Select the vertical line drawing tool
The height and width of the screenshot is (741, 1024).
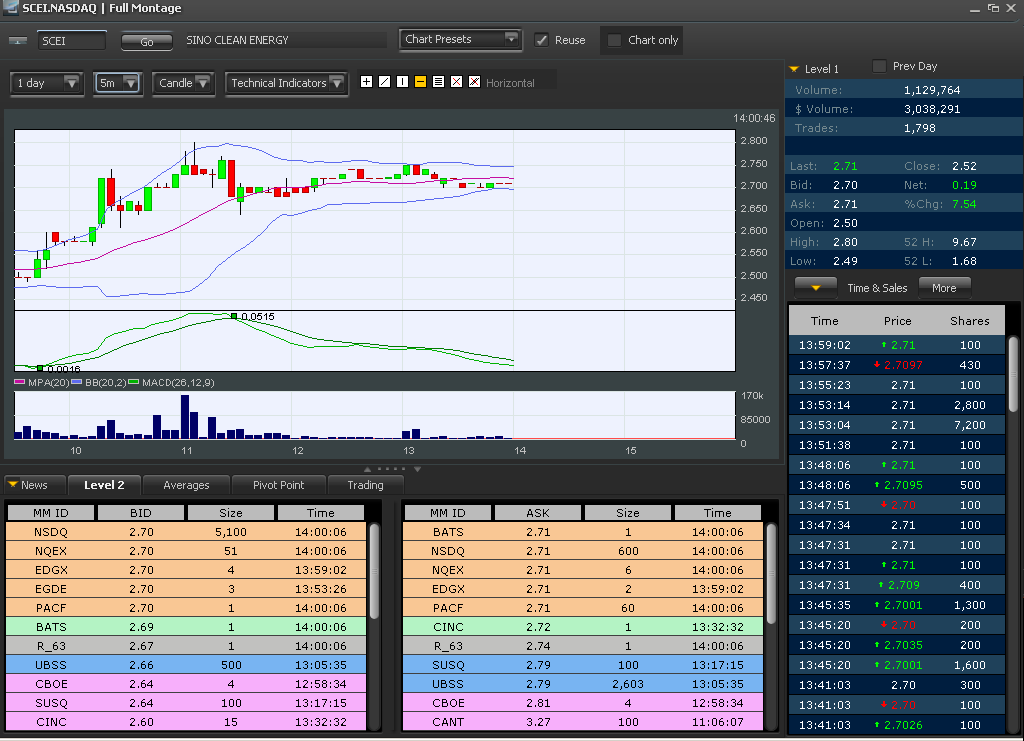402,82
